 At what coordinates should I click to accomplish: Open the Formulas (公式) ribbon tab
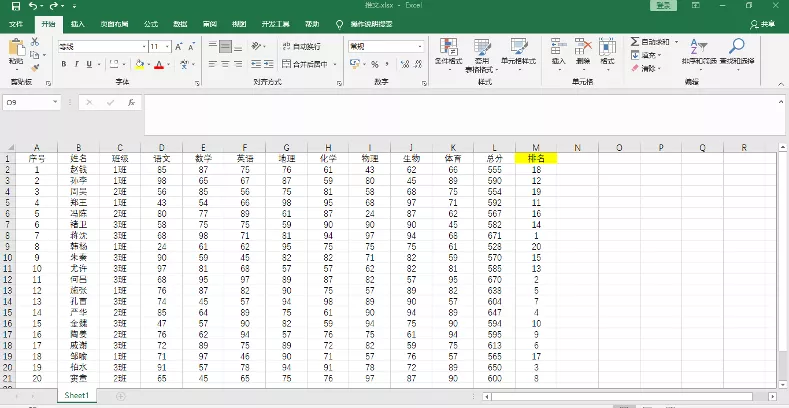click(x=151, y=23)
